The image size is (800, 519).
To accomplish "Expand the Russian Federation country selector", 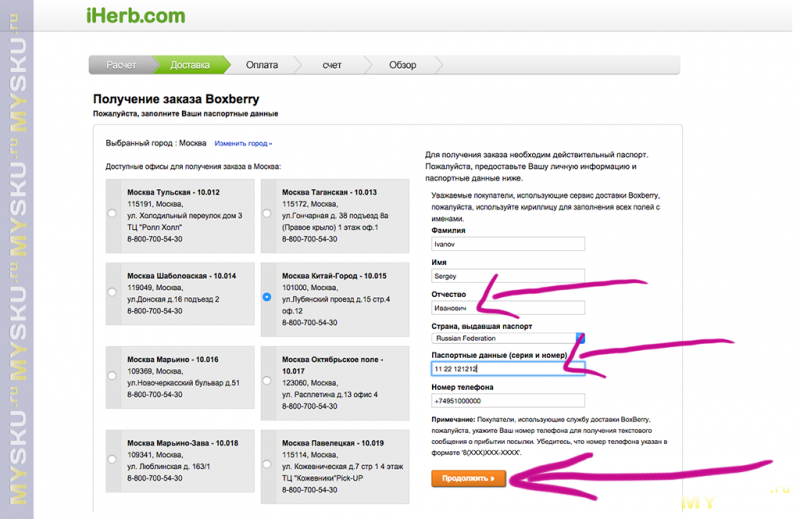I will pyautogui.click(x=508, y=338).
